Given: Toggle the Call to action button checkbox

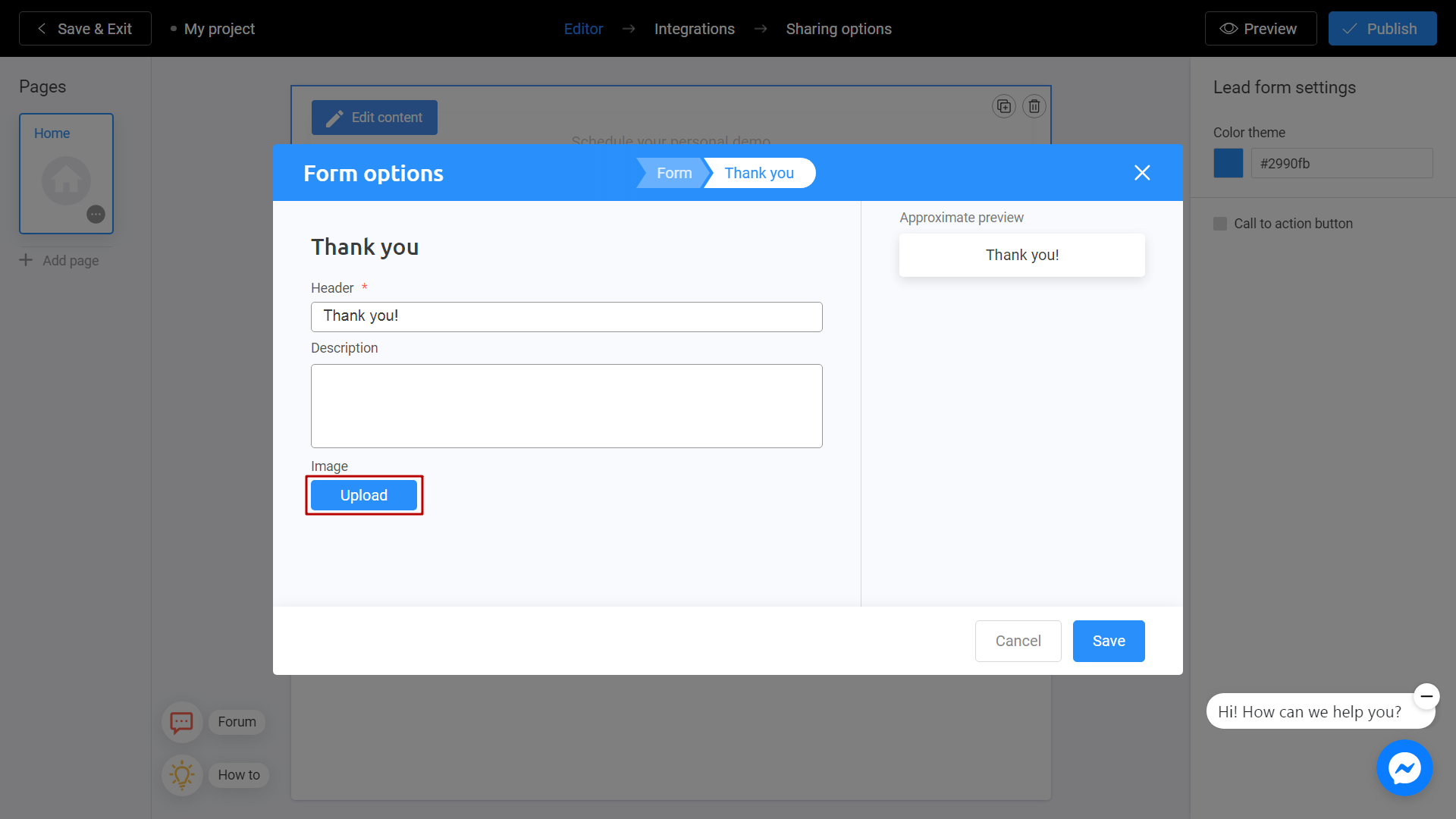Looking at the screenshot, I should pyautogui.click(x=1220, y=223).
